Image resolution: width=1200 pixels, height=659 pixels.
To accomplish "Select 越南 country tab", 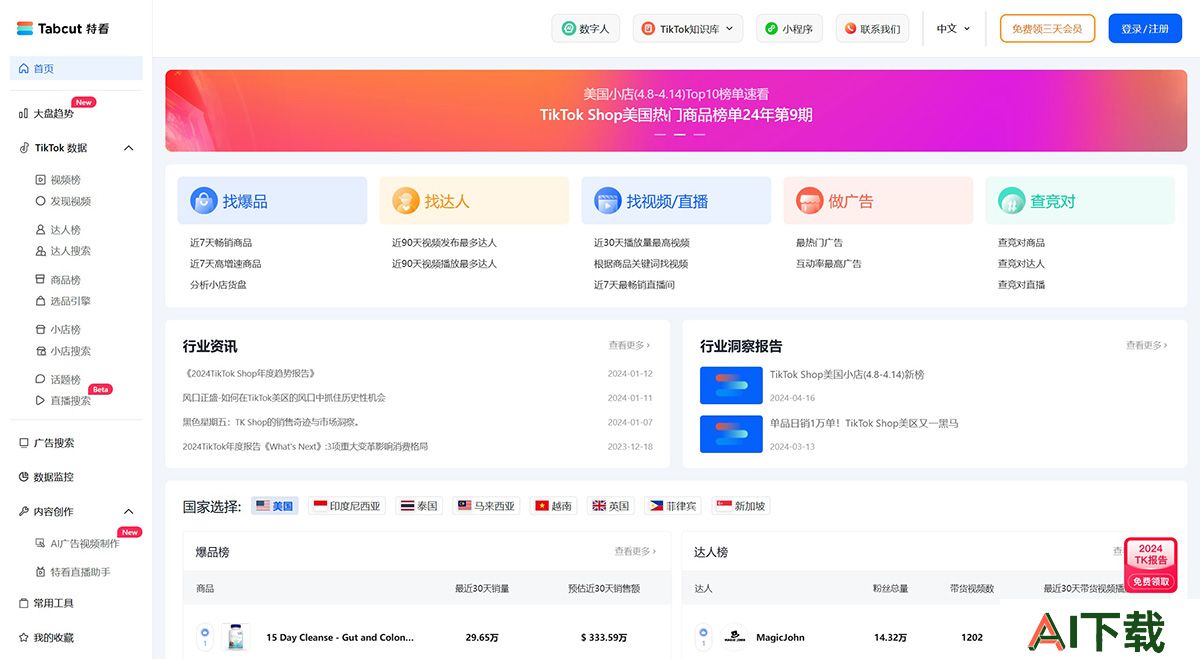I will click(x=553, y=506).
